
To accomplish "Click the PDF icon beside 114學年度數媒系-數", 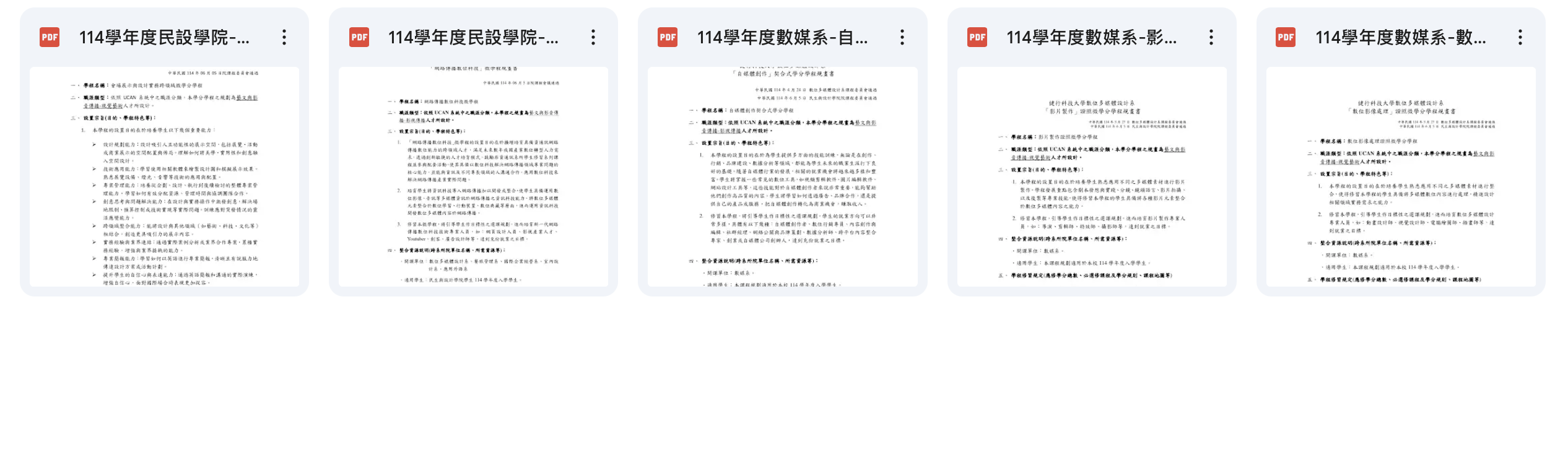I will point(1286,38).
